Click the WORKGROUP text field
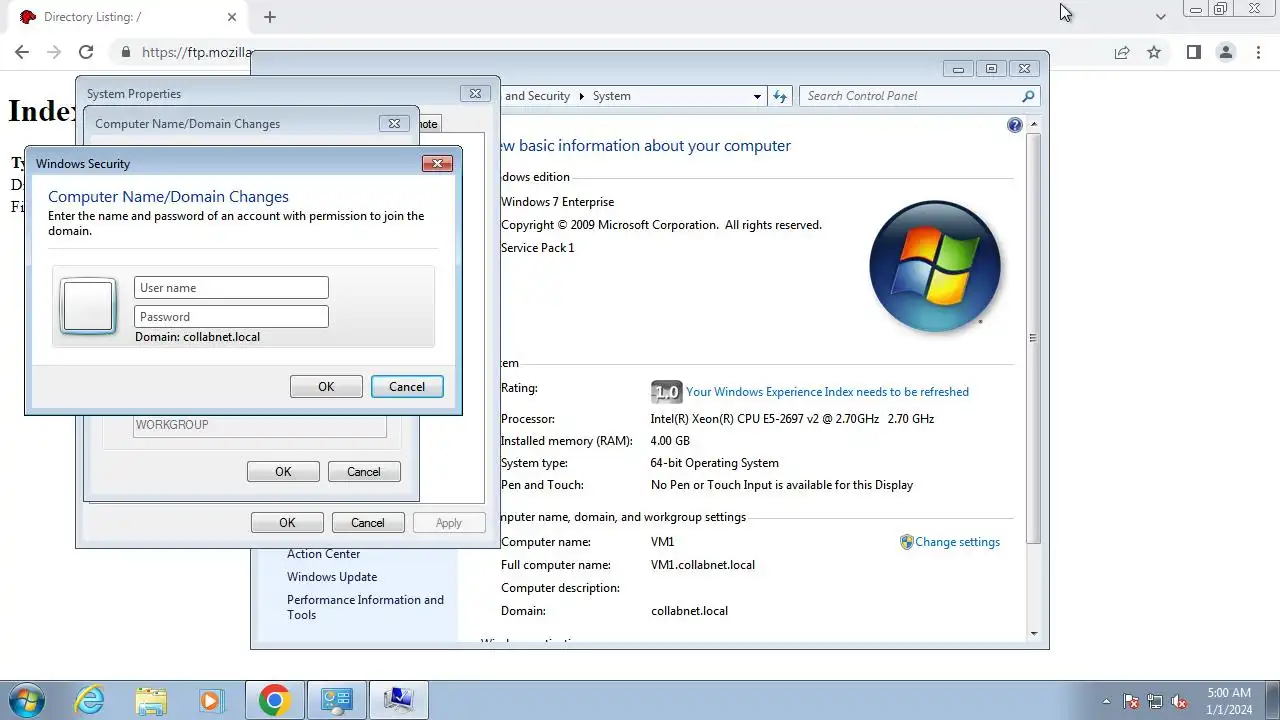The height and width of the screenshot is (720, 1280). [x=260, y=426]
